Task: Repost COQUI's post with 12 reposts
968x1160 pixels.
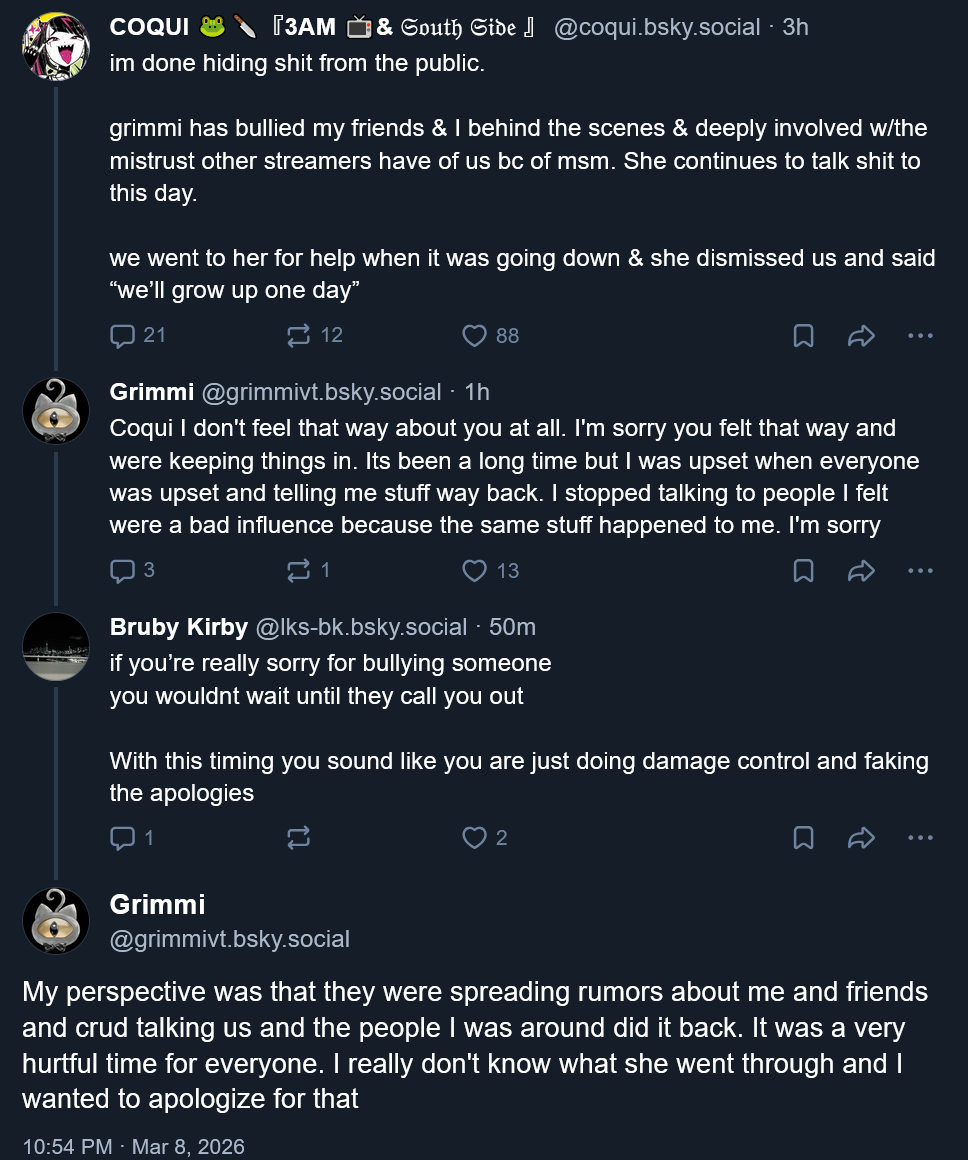Action: coord(315,335)
